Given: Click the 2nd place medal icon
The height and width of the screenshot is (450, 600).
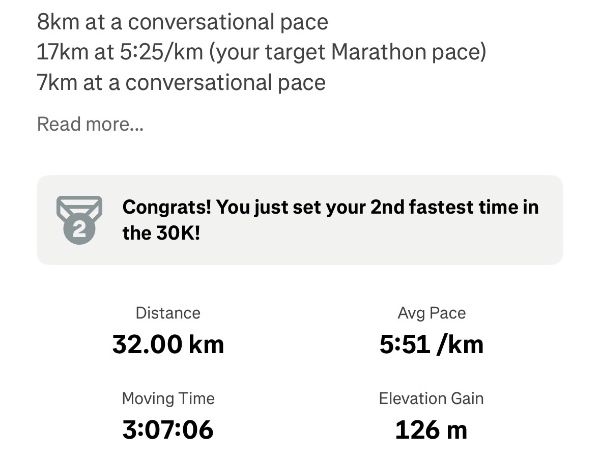Looking at the screenshot, I should tap(79, 217).
